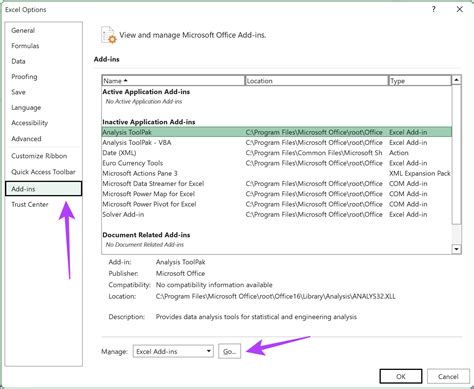Screen dimensions: 474x389
Task: Click the Add-ins gear document icon
Action: (109, 35)
